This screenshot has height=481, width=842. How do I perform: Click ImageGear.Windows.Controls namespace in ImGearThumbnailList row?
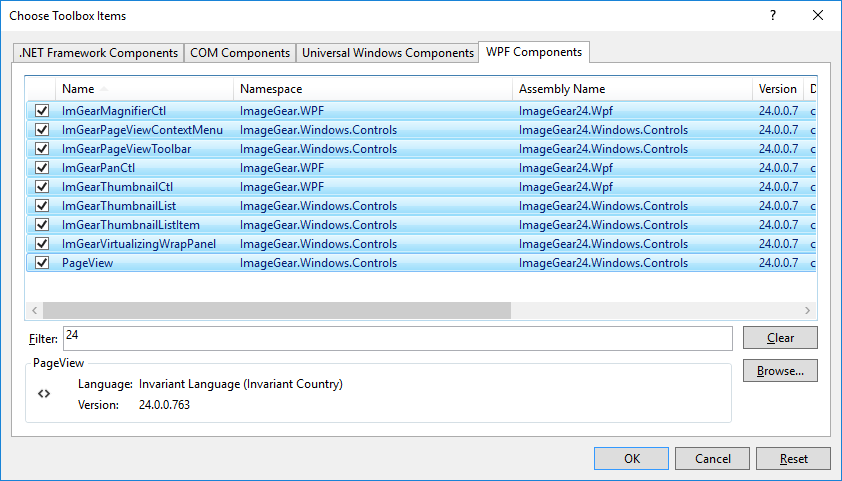click(x=318, y=206)
